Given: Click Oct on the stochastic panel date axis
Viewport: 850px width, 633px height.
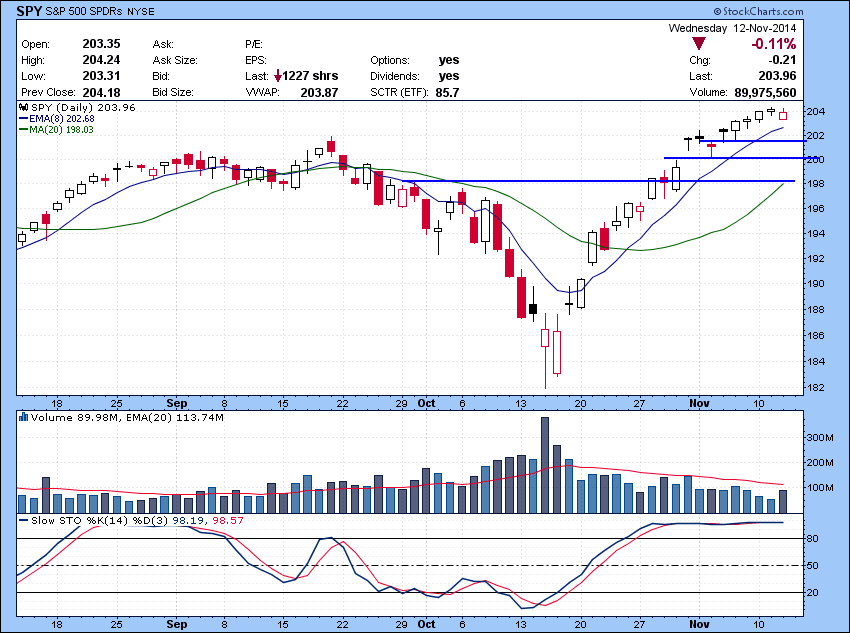Looking at the screenshot, I should (427, 624).
